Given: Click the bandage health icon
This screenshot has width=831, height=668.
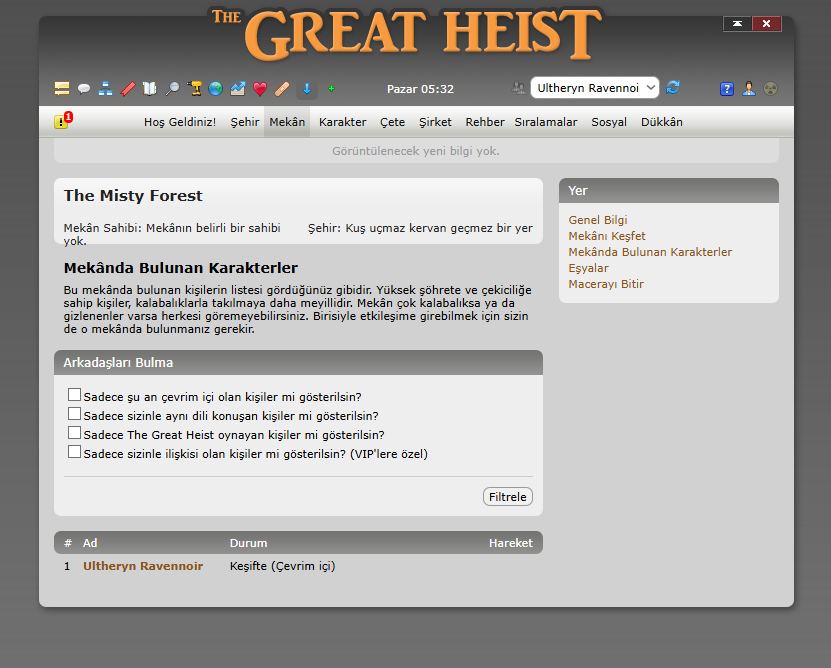Looking at the screenshot, I should (x=282, y=89).
